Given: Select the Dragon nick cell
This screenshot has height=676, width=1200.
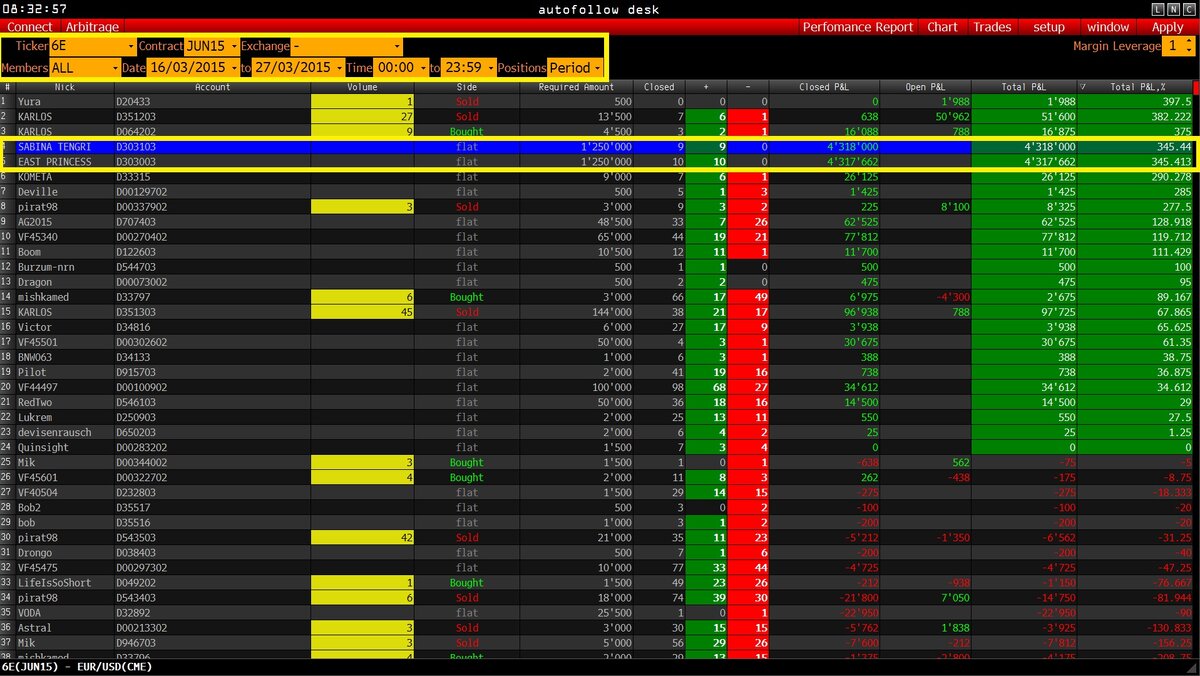Looking at the screenshot, I should pyautogui.click(x=64, y=282).
